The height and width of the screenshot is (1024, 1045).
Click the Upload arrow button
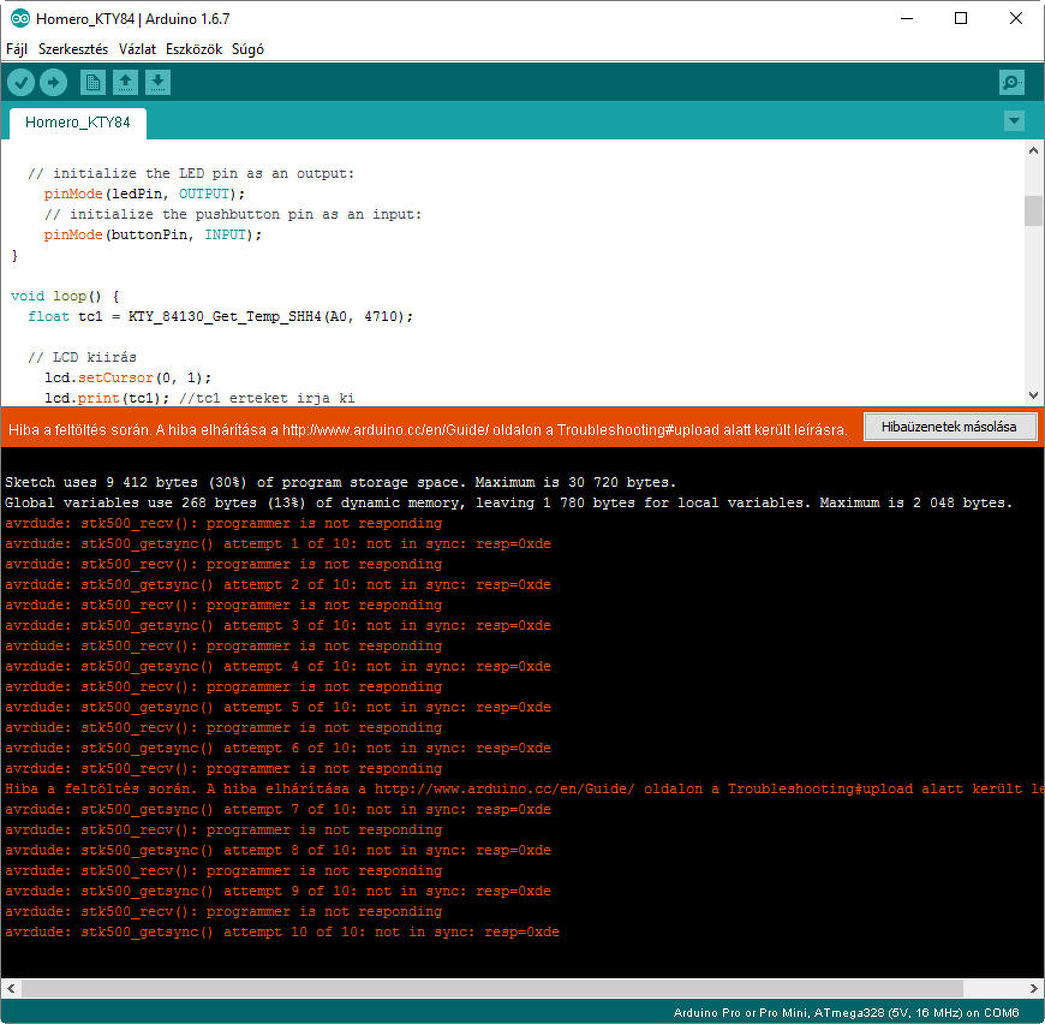[53, 83]
